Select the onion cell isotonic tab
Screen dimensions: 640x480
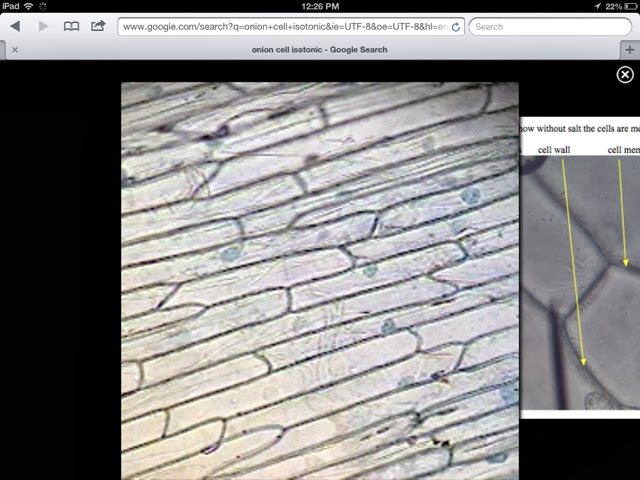pos(319,50)
